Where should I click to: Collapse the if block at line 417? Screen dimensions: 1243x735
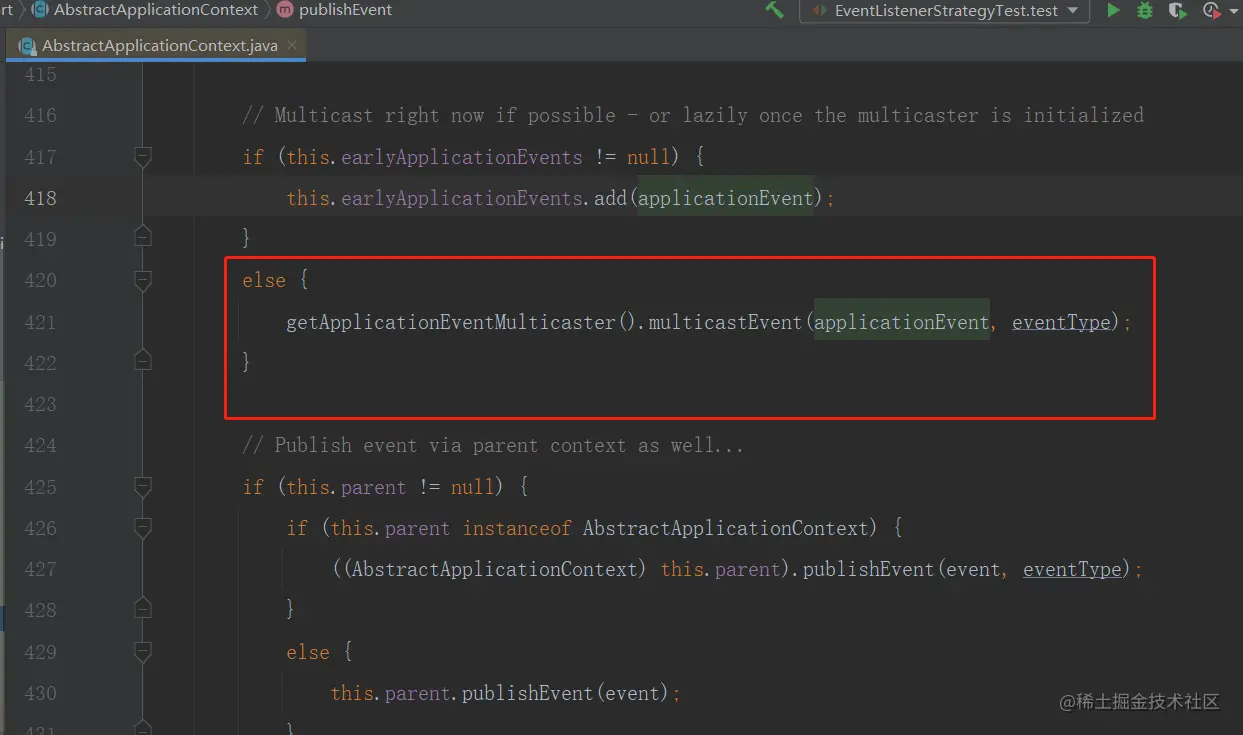(142, 157)
